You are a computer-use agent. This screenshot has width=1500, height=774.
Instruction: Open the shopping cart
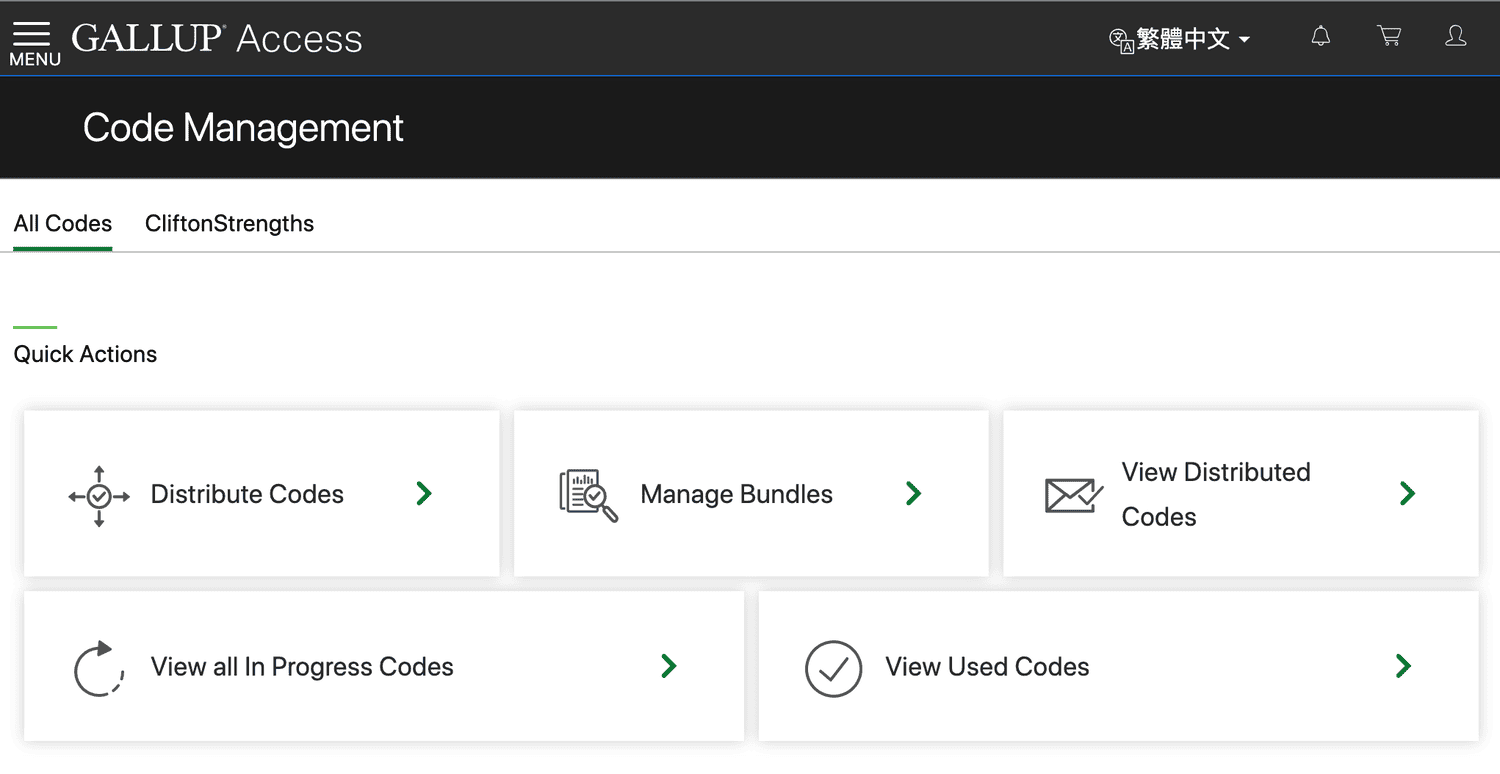coord(1389,36)
